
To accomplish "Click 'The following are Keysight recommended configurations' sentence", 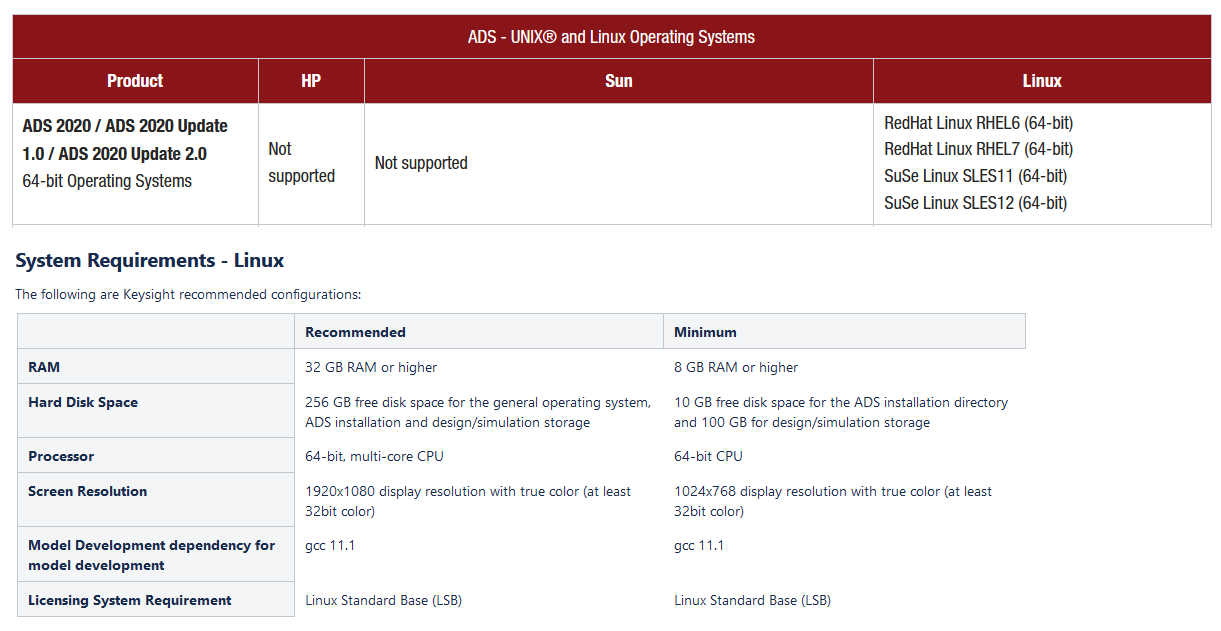I will (188, 295).
